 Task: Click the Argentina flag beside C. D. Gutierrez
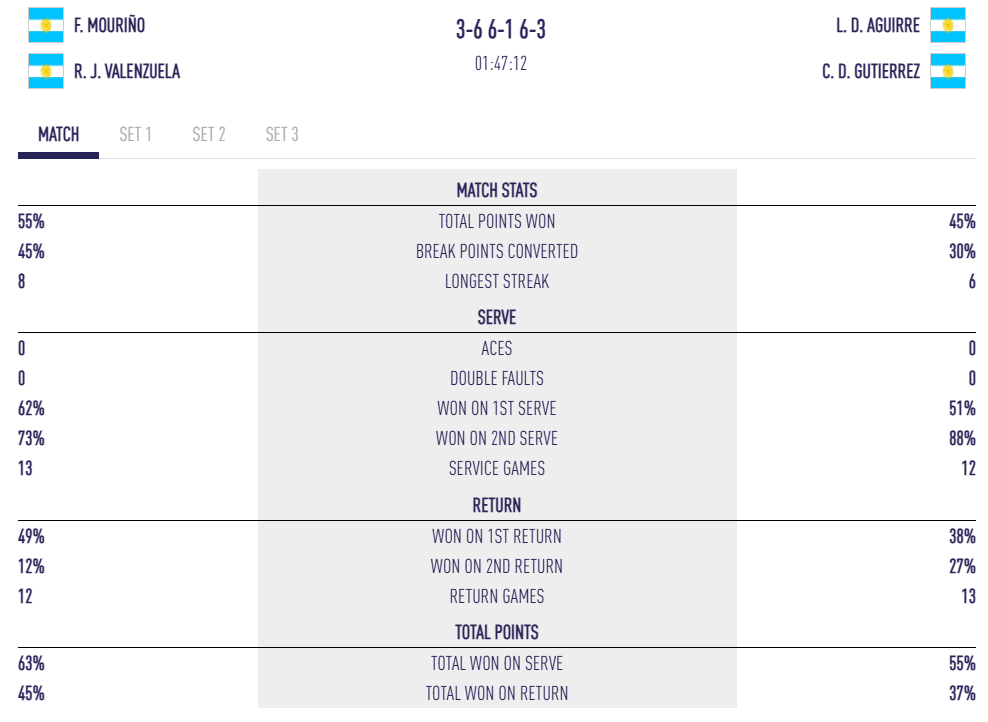click(x=947, y=71)
